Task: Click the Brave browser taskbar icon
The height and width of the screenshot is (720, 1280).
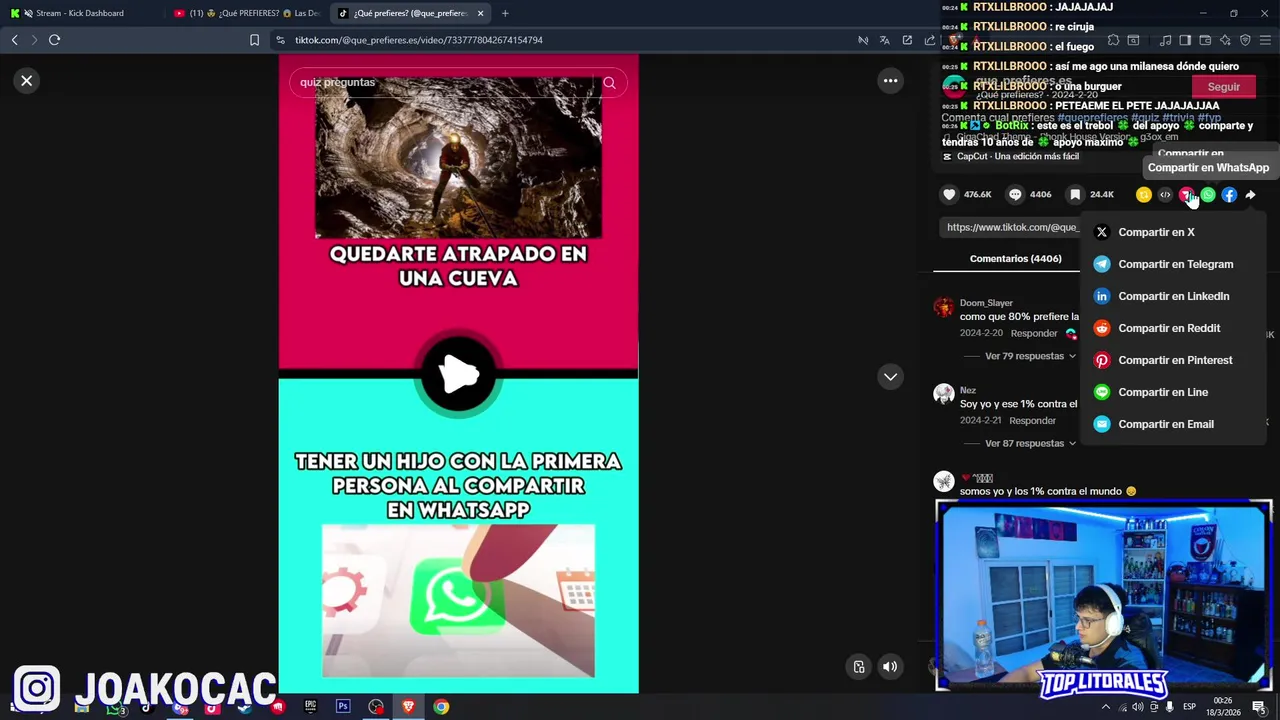Action: pyautogui.click(x=408, y=706)
